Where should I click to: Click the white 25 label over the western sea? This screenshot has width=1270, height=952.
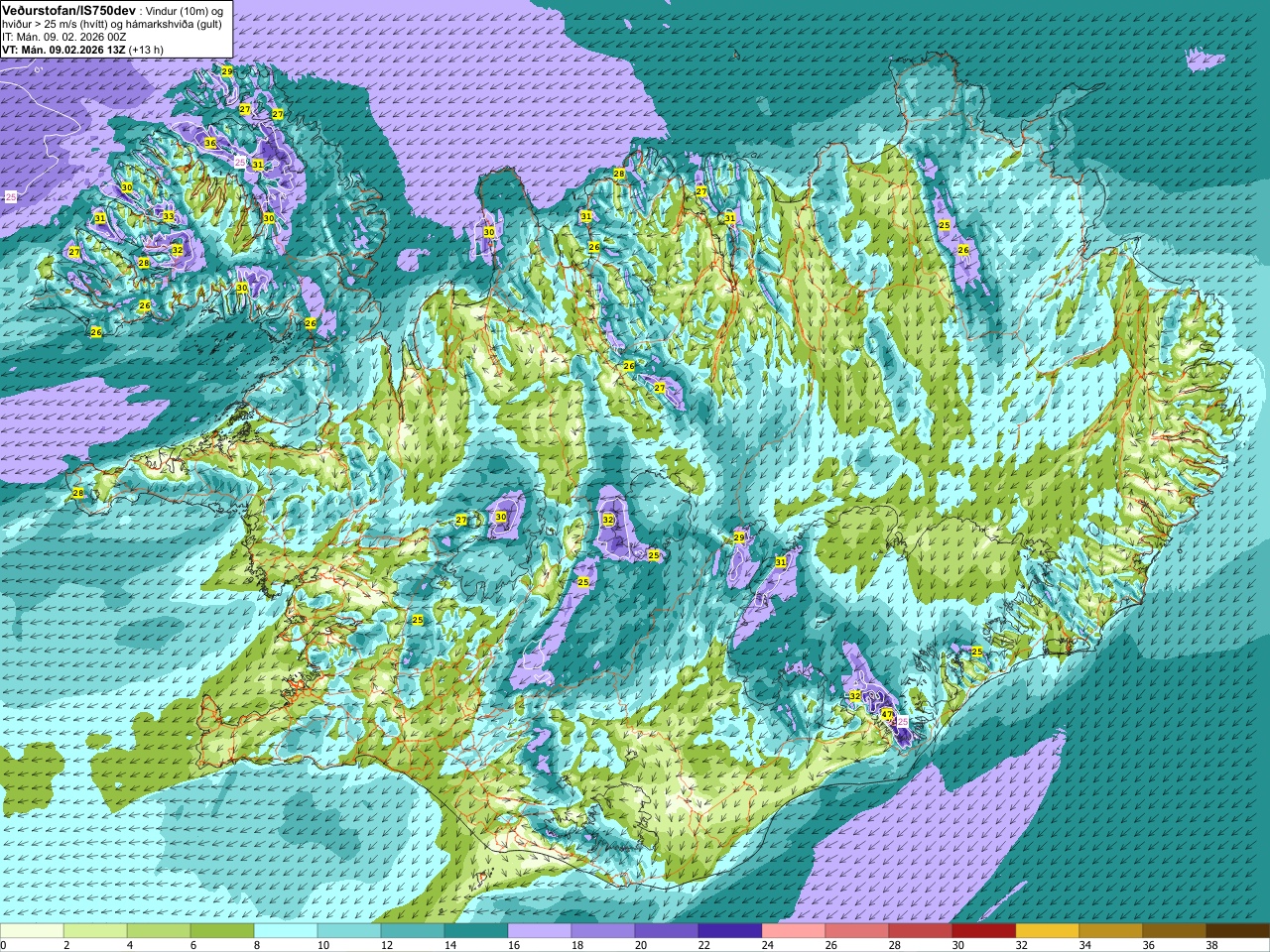11,197
